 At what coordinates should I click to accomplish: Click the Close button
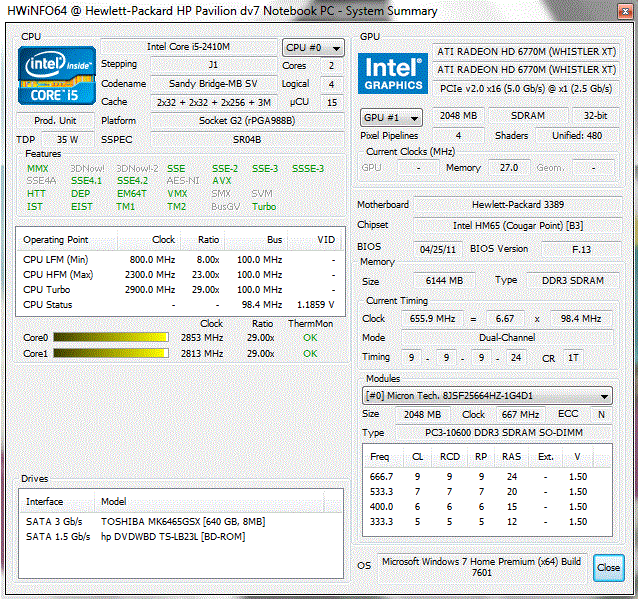[x=608, y=568]
